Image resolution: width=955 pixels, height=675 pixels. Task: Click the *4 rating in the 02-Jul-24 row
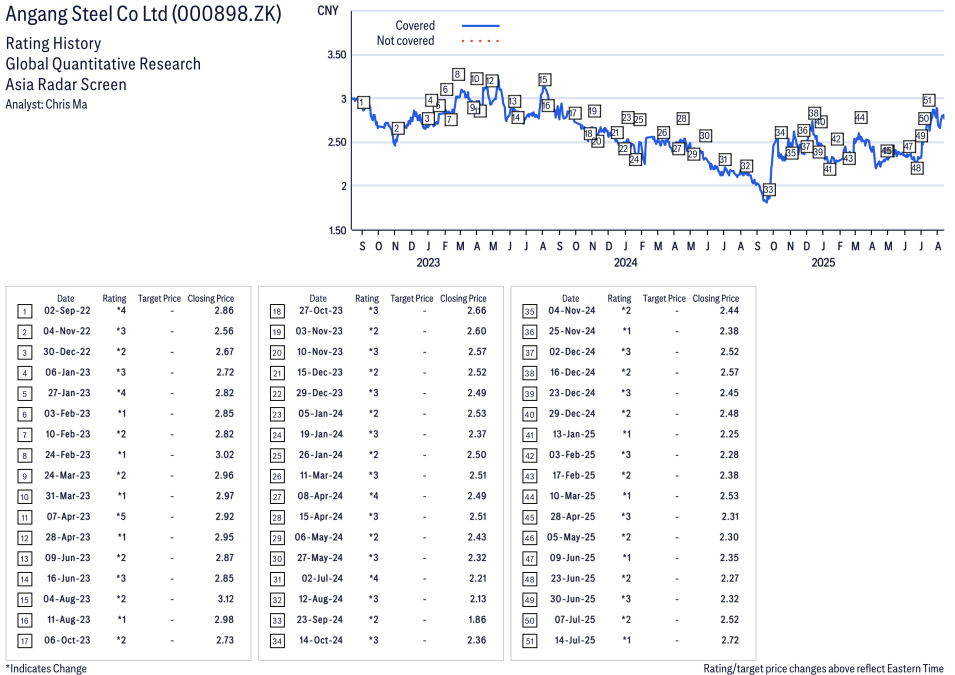click(373, 578)
